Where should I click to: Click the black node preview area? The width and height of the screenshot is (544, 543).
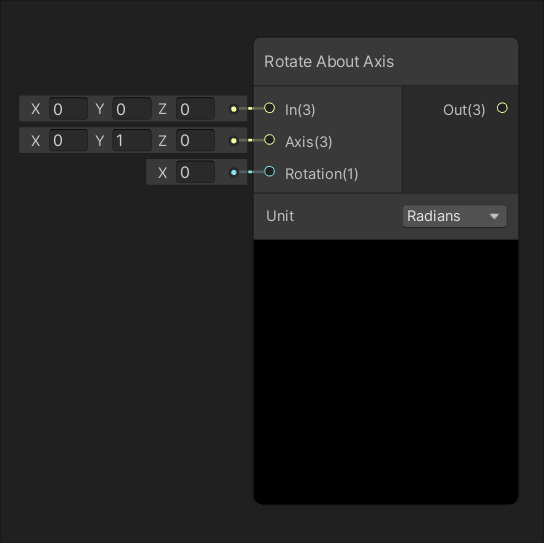tap(386, 371)
